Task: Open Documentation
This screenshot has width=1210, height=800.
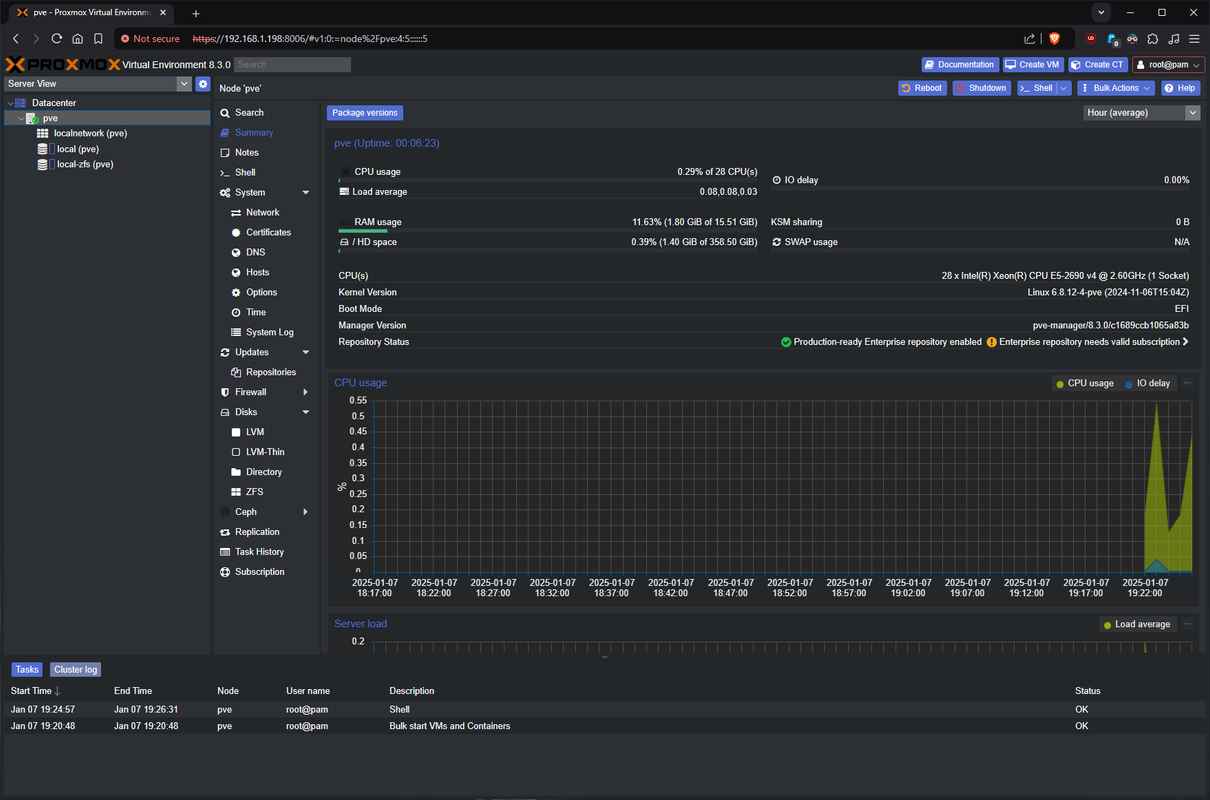Action: coord(959,65)
